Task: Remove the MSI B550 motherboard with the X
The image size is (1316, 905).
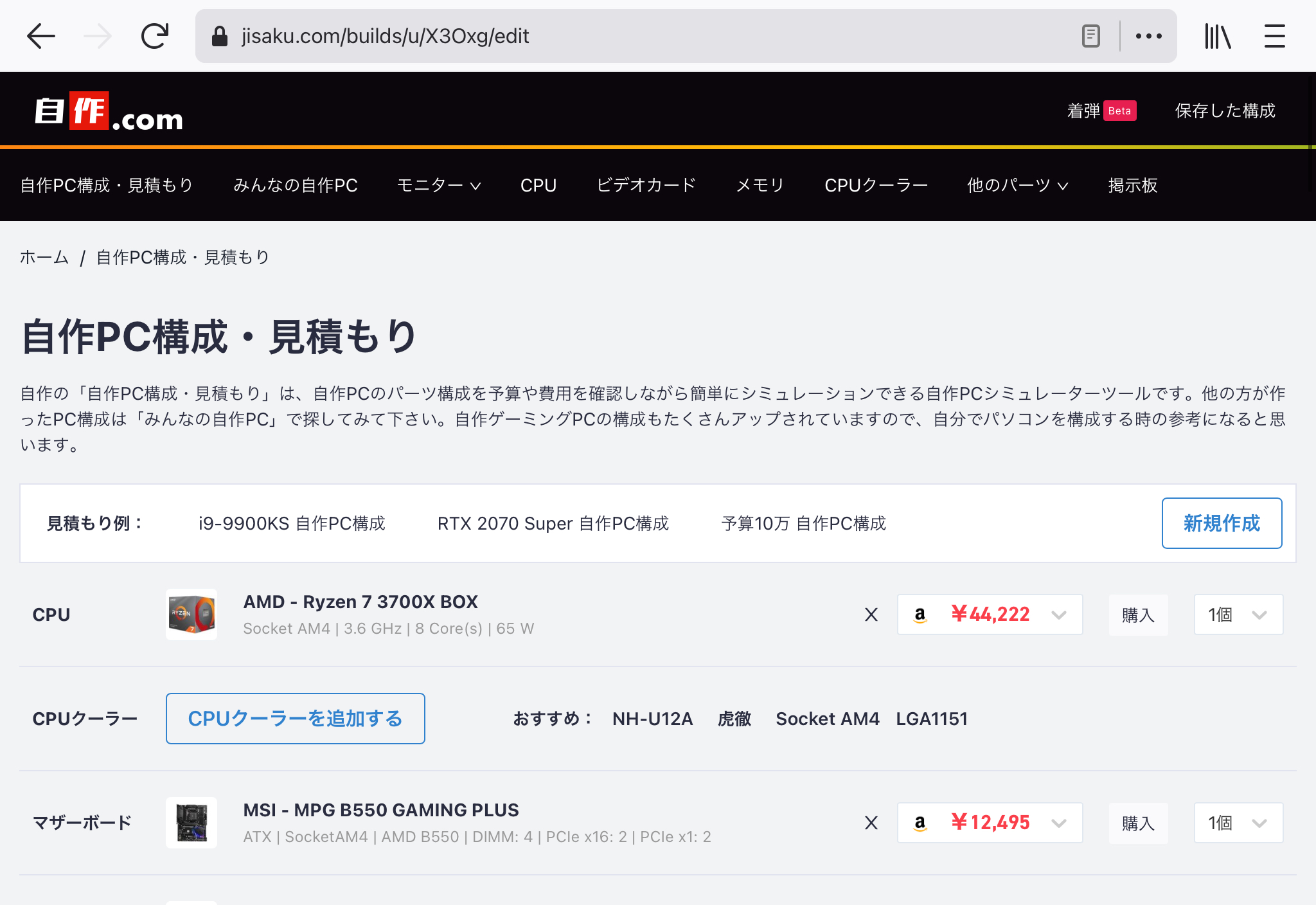Action: pyautogui.click(x=871, y=823)
